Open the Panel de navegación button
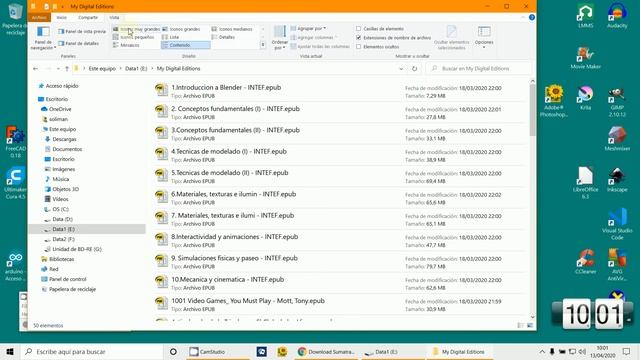The height and width of the screenshot is (360, 640). tap(43, 38)
